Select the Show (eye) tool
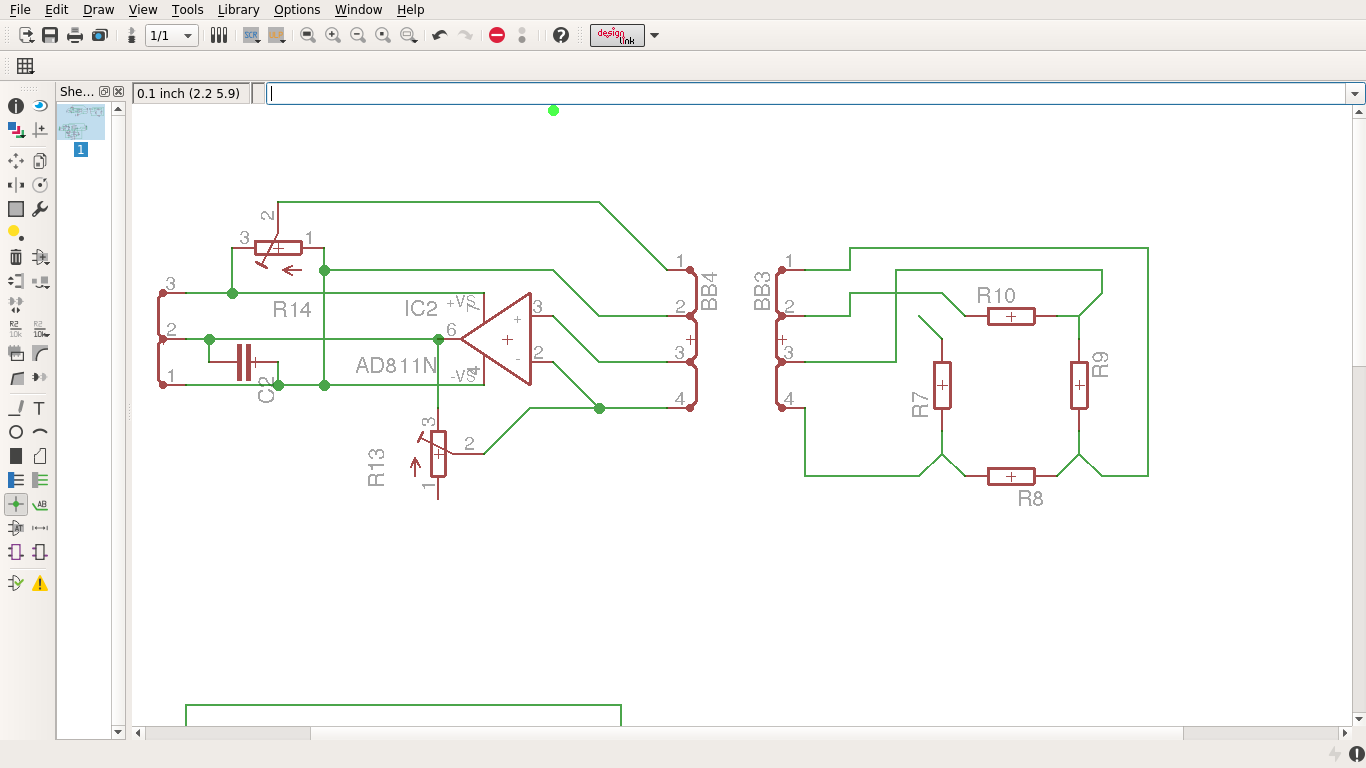 40,105
